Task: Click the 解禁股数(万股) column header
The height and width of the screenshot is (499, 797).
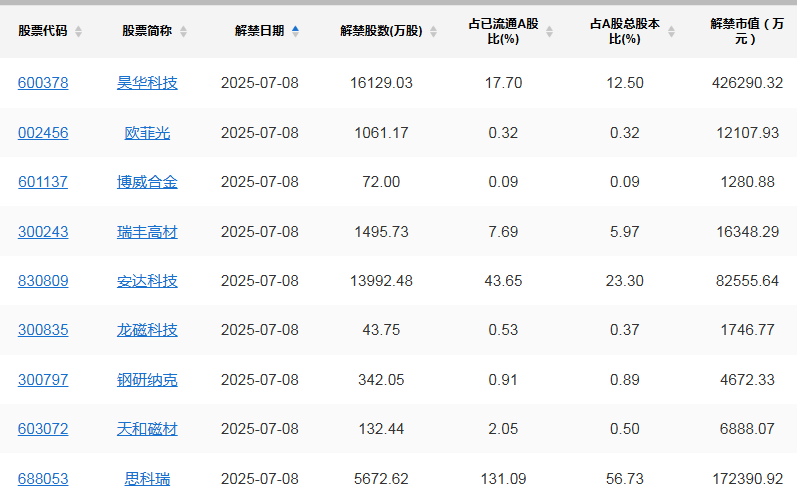Action: (381, 31)
